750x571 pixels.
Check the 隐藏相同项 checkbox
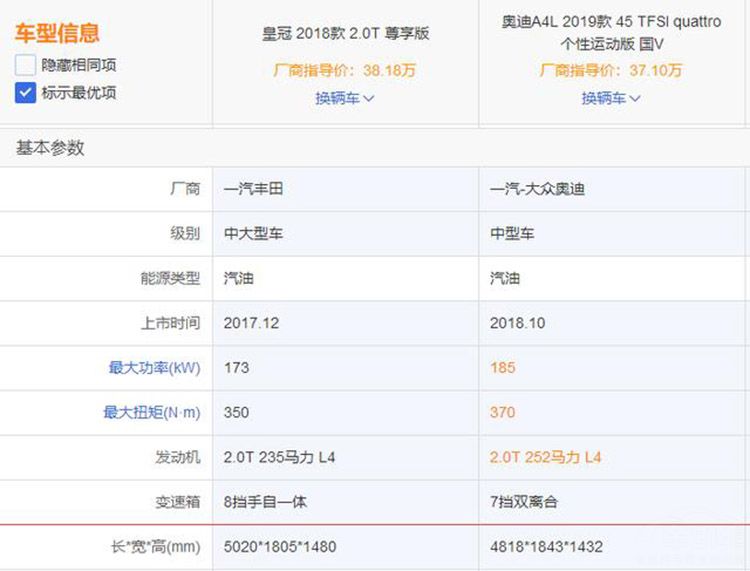26,65
